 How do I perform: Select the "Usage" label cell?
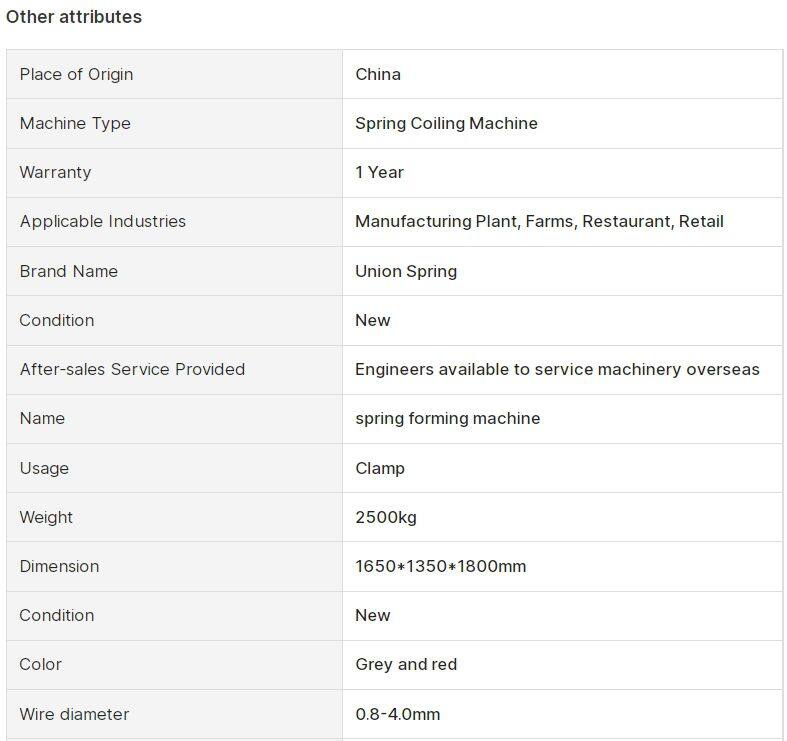click(x=44, y=468)
